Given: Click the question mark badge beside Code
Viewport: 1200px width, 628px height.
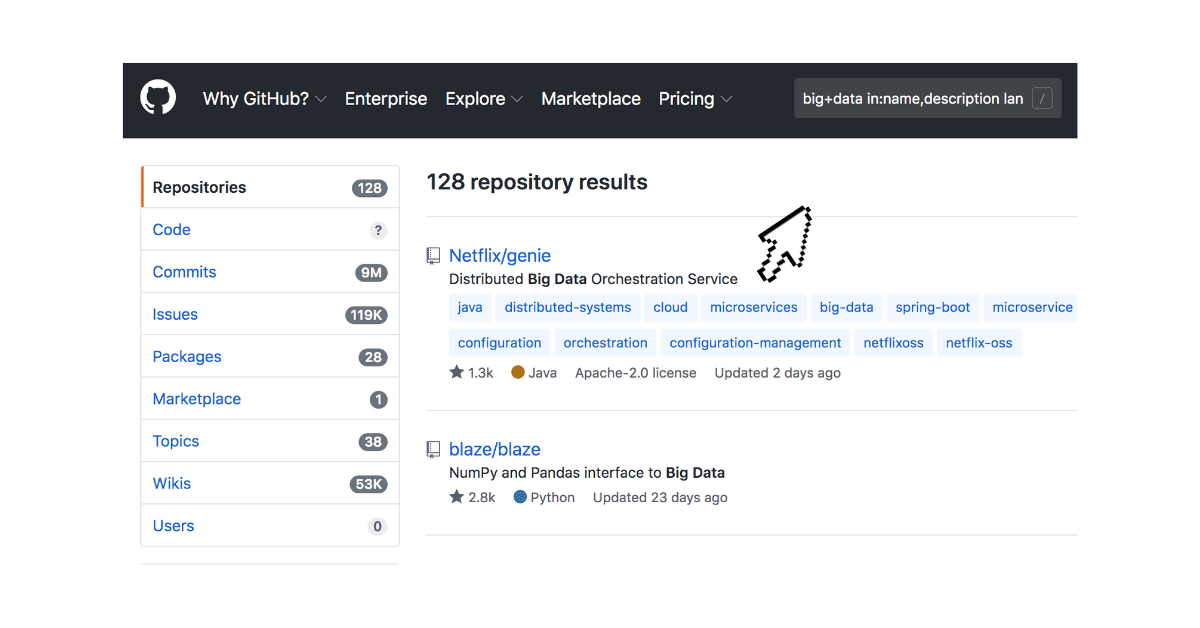Looking at the screenshot, I should (x=378, y=230).
